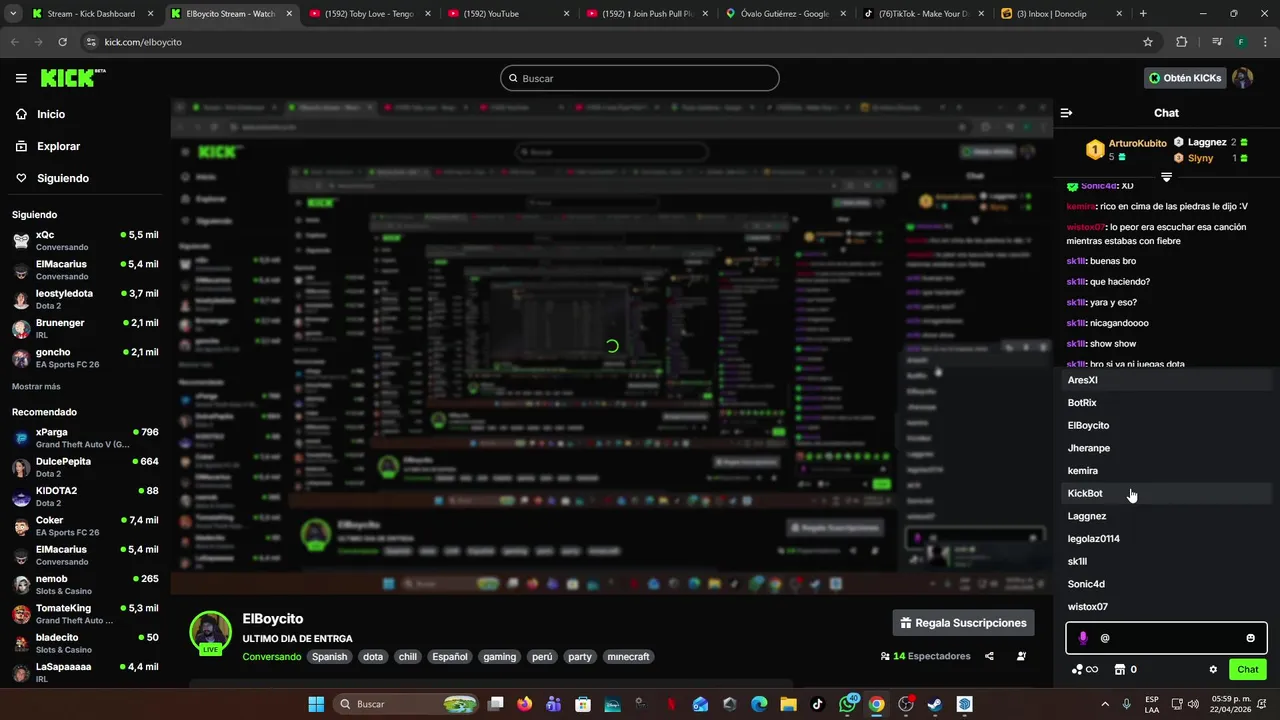Bookmark this page with star icon
The height and width of the screenshot is (720, 1280).
(1148, 42)
